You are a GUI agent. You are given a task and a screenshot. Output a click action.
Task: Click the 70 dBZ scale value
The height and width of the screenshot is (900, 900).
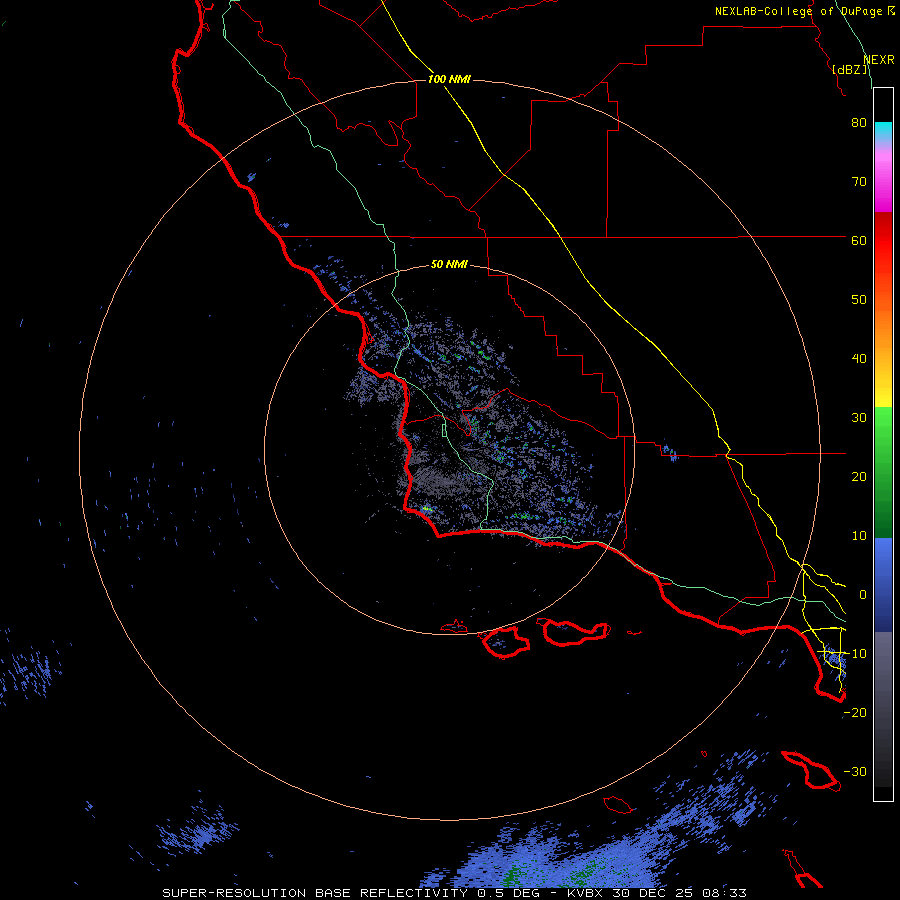[x=859, y=182]
